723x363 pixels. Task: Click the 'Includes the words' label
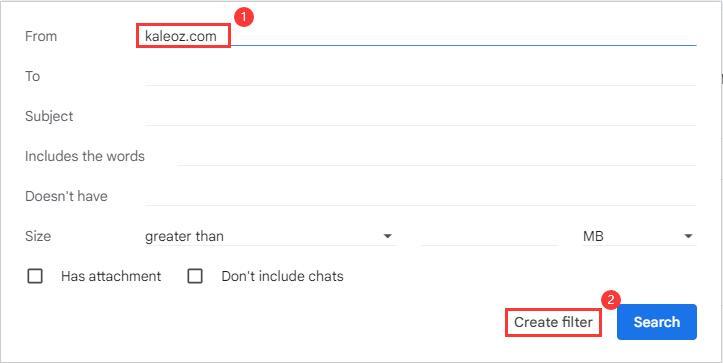[85, 156]
